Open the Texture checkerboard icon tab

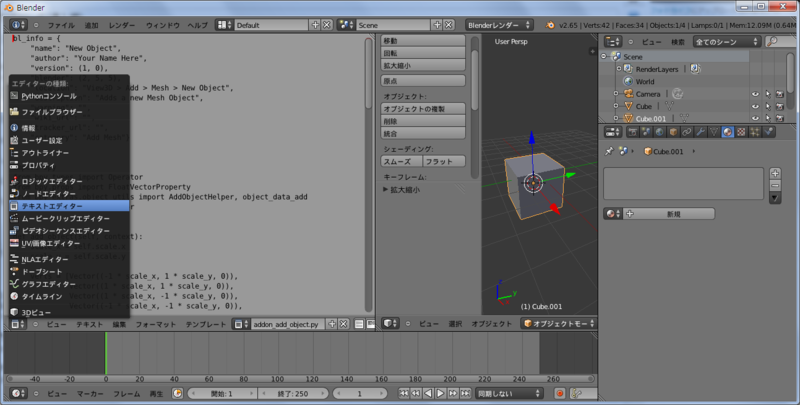point(741,132)
